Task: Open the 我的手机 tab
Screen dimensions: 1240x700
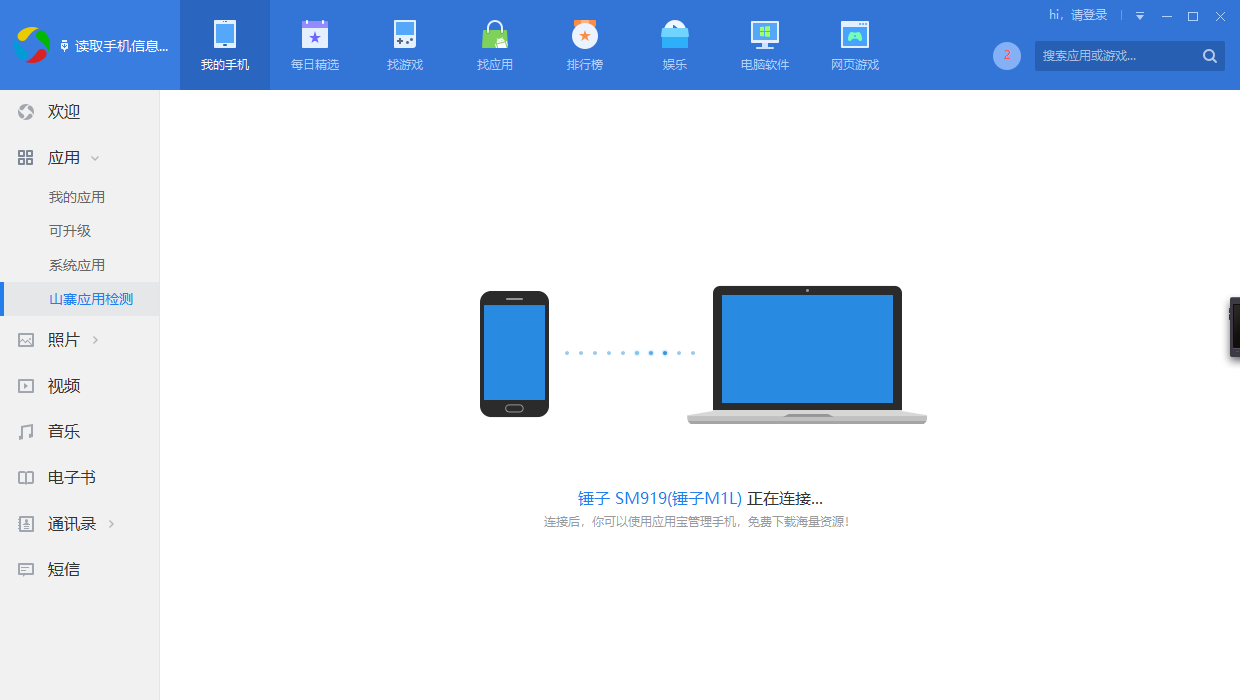Action: click(225, 45)
